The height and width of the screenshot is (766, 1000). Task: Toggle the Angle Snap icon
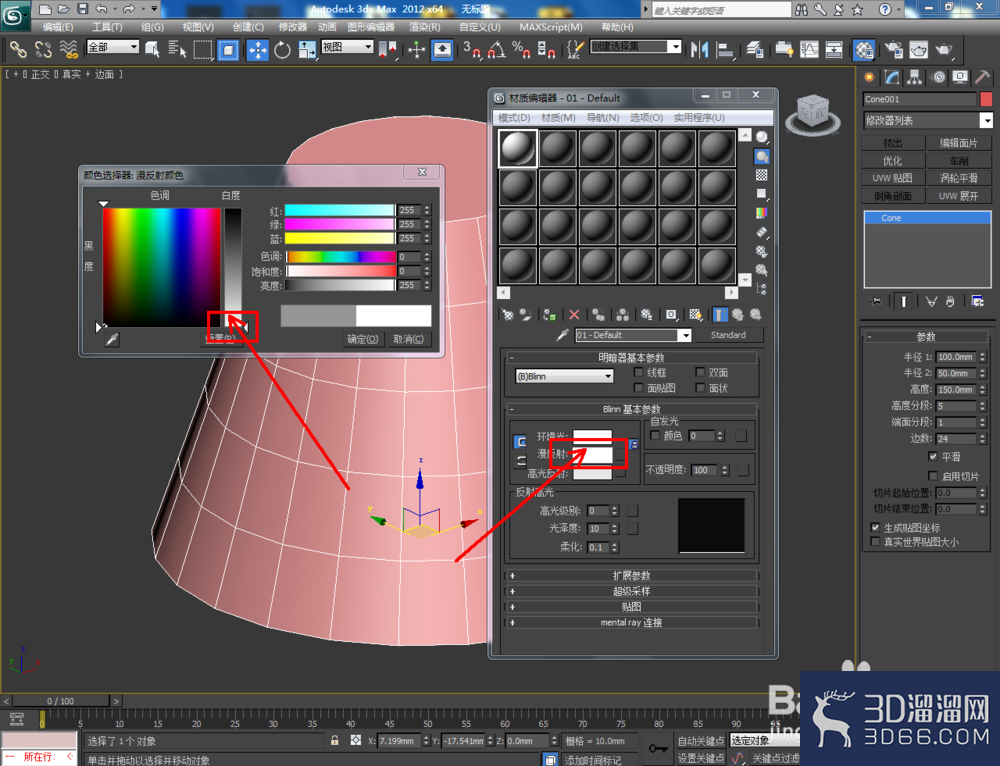pyautogui.click(x=497, y=50)
